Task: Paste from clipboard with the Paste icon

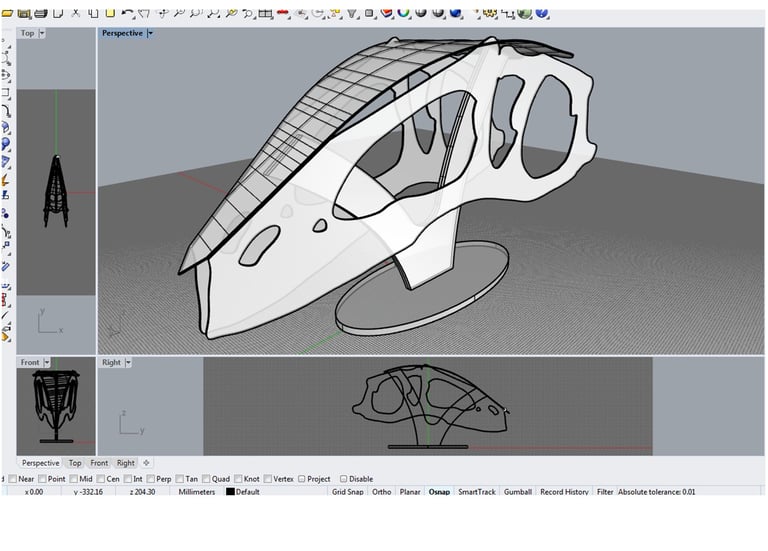Action: coord(110,13)
